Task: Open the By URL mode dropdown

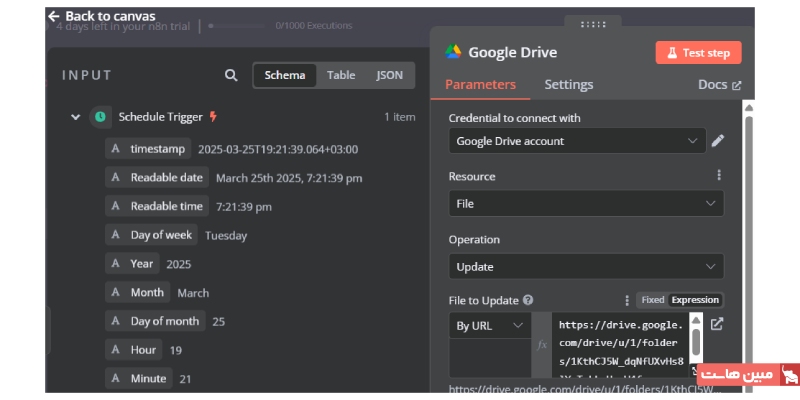Action: [490, 326]
